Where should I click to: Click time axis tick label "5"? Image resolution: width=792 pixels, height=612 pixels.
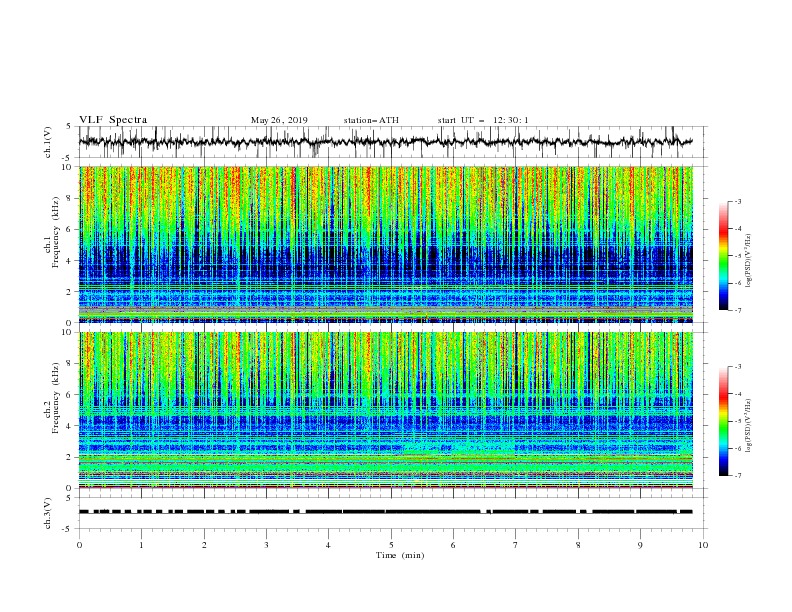(391, 545)
